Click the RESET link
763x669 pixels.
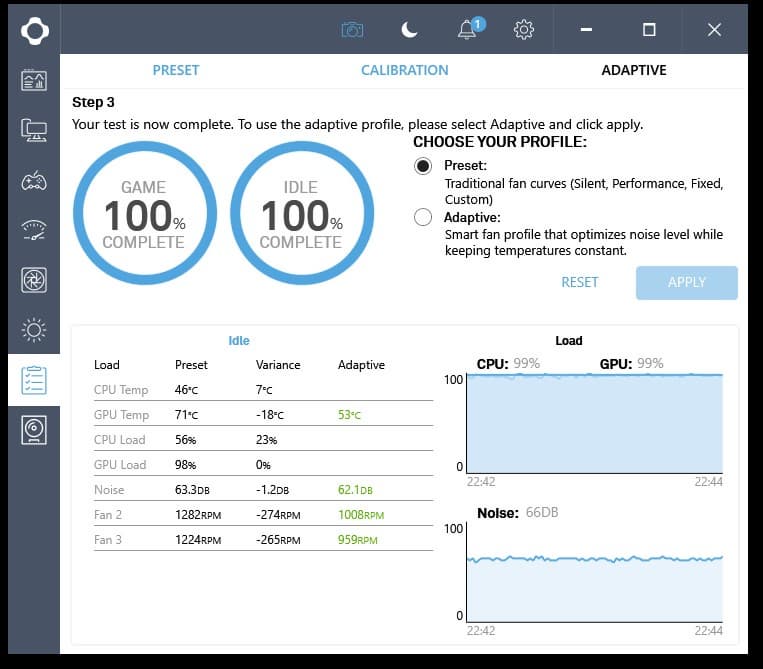click(x=580, y=283)
